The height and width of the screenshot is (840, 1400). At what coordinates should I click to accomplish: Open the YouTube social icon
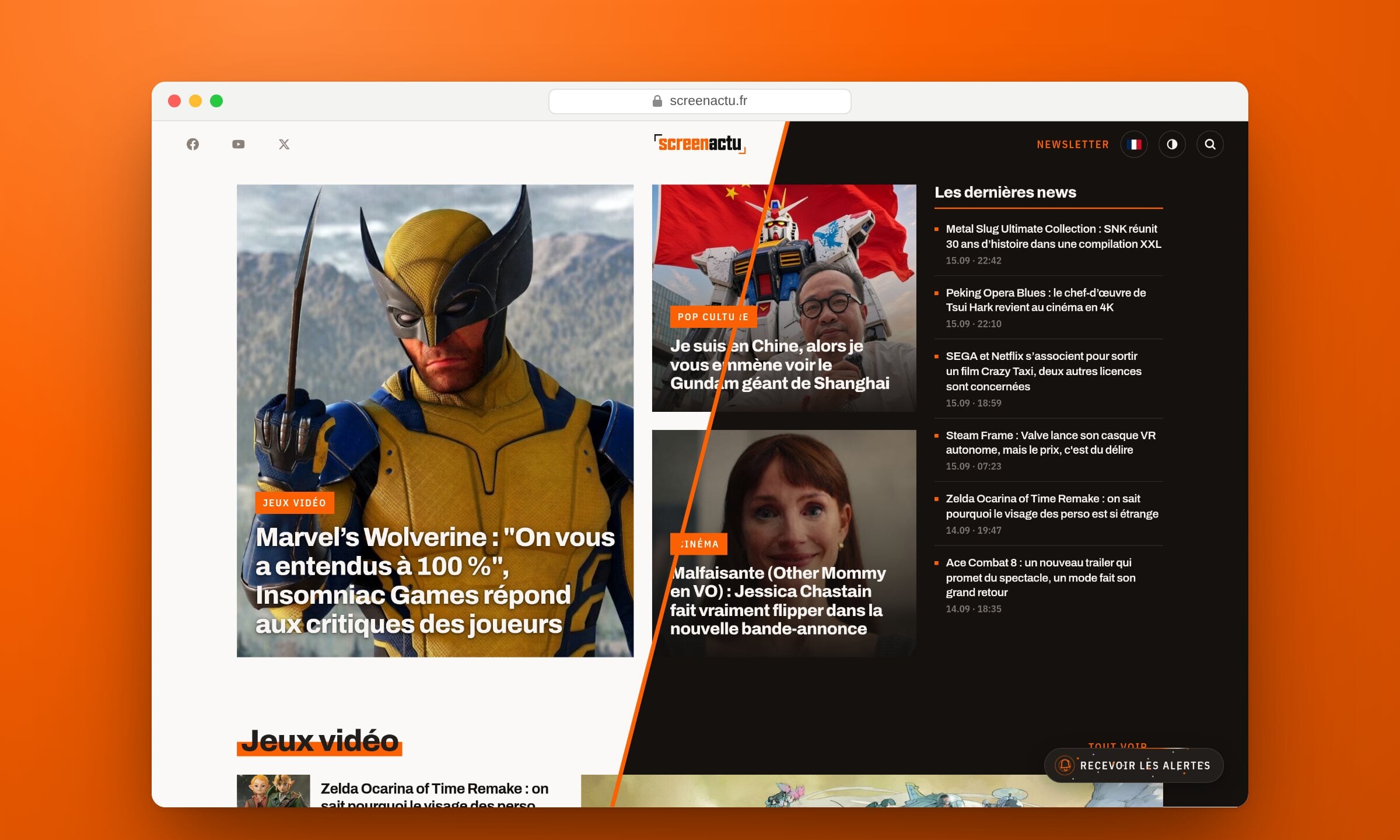(238, 144)
